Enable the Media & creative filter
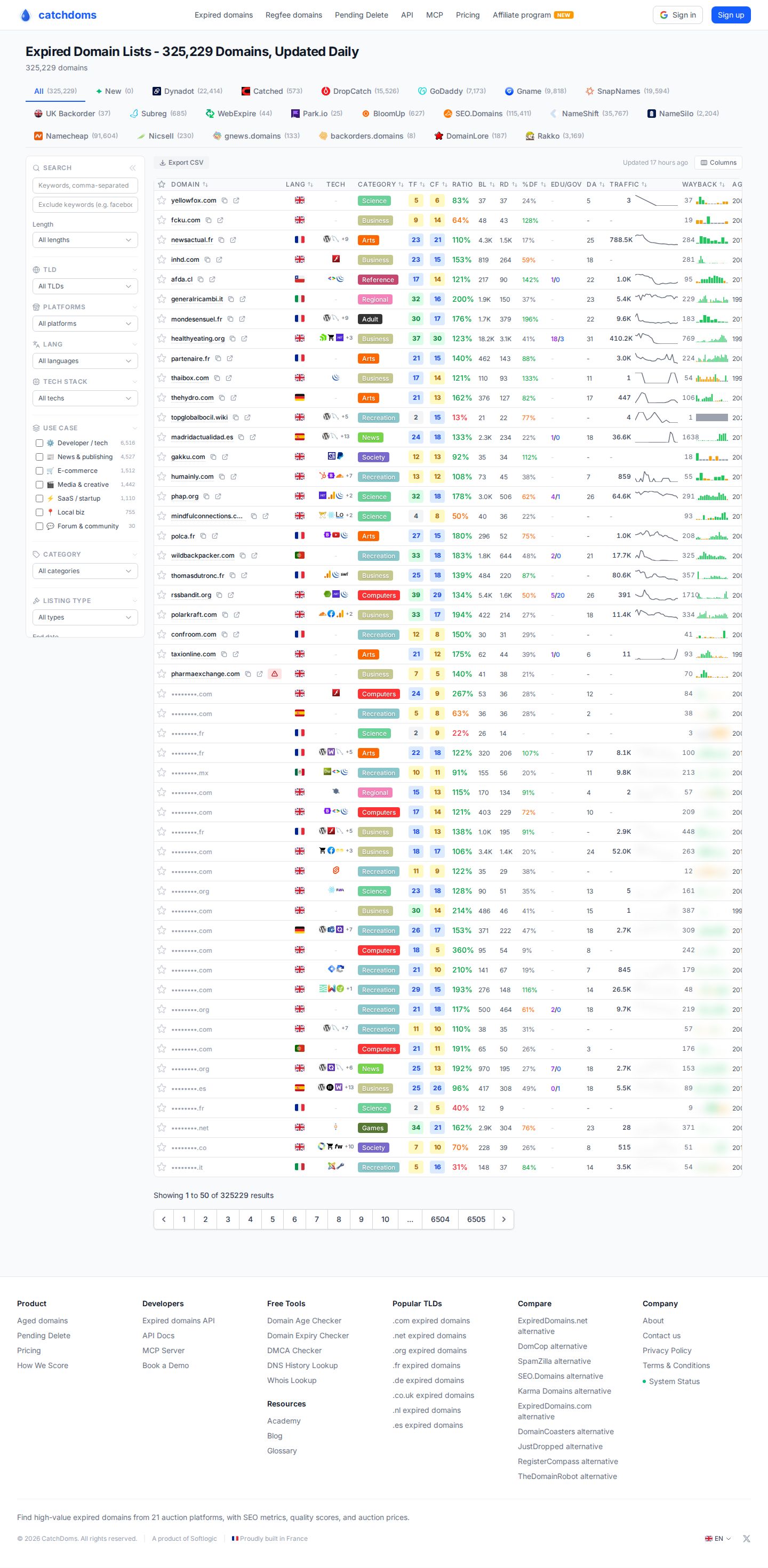Viewport: 768px width, 1568px height. (x=39, y=485)
